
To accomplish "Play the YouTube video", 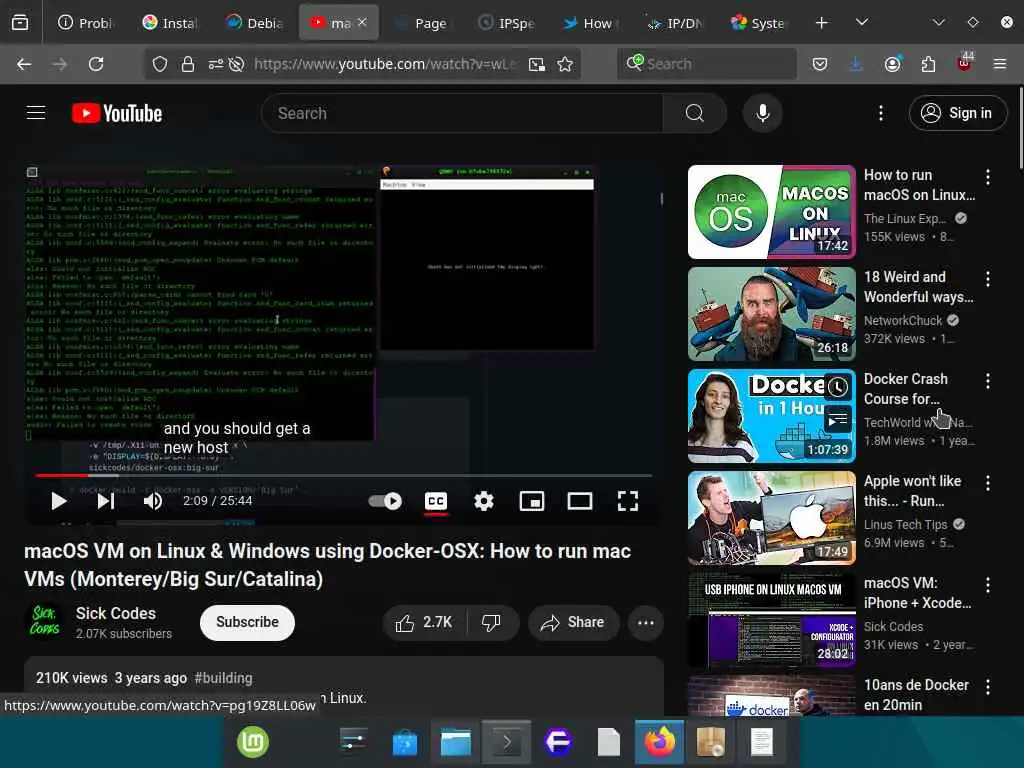I will tap(59, 501).
